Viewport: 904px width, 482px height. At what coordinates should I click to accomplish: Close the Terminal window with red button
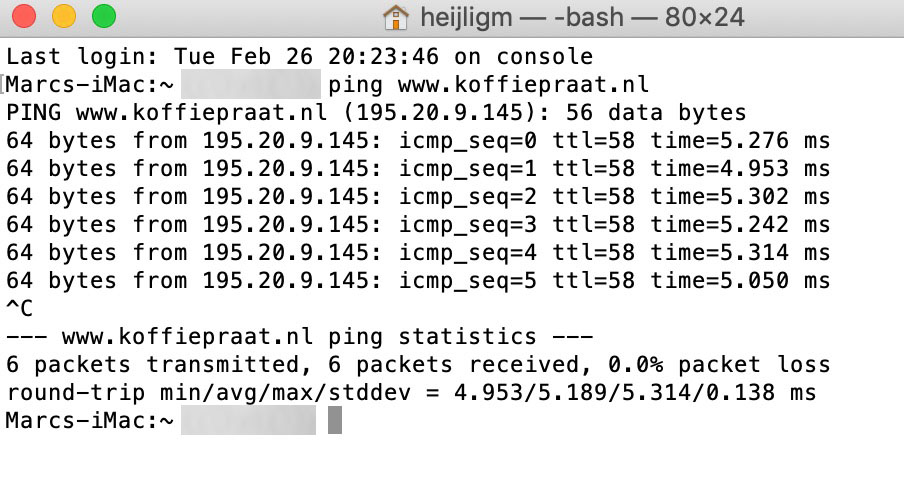click(x=23, y=17)
